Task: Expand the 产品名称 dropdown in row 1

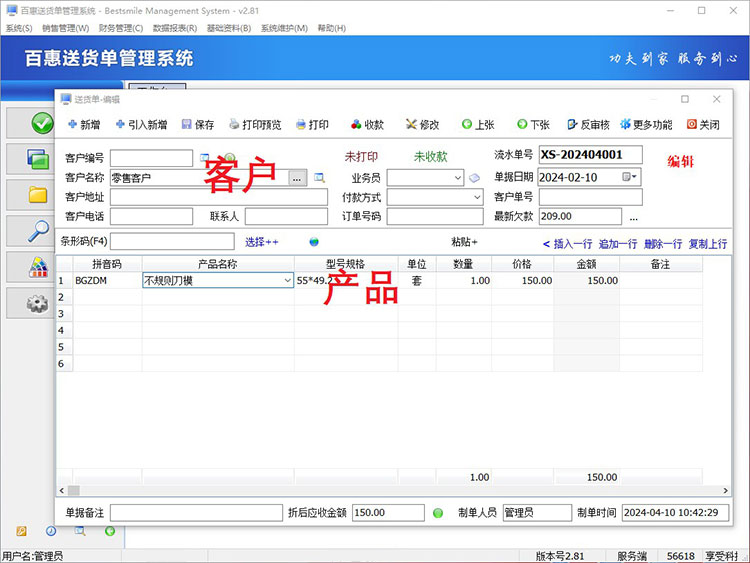Action: pyautogui.click(x=287, y=280)
